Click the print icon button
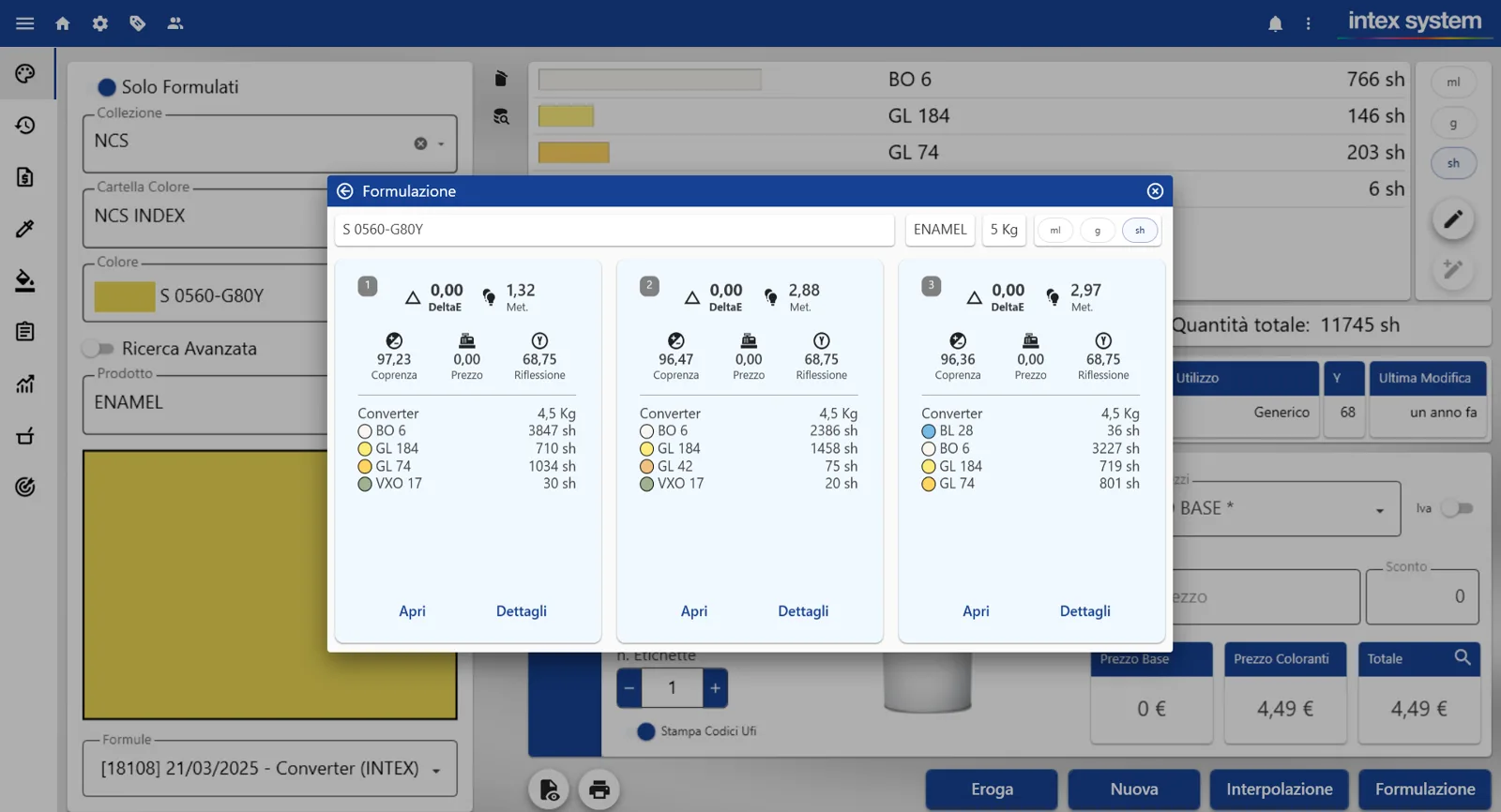 599,789
